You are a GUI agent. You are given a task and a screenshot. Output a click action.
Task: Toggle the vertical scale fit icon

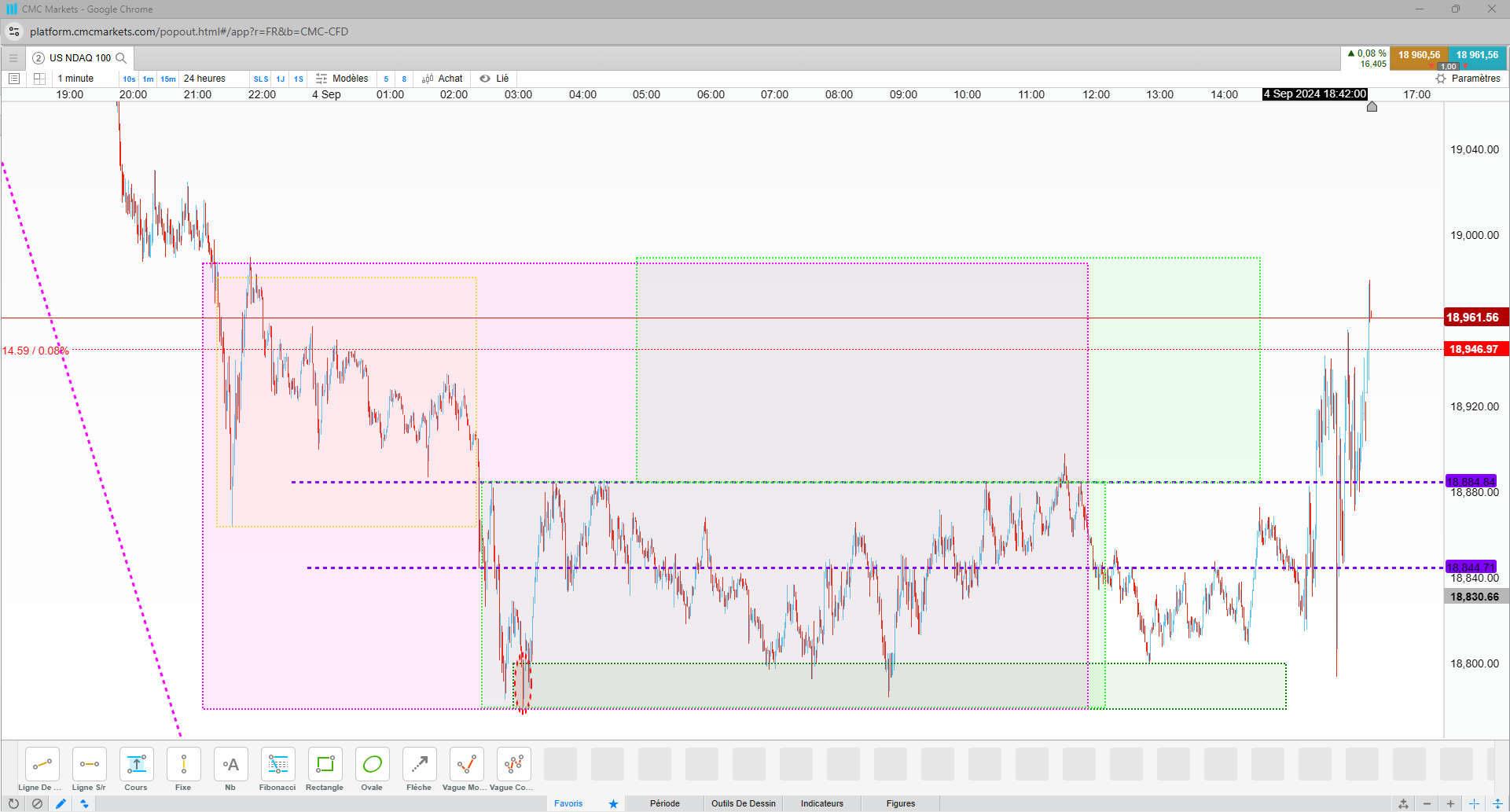point(1497,803)
